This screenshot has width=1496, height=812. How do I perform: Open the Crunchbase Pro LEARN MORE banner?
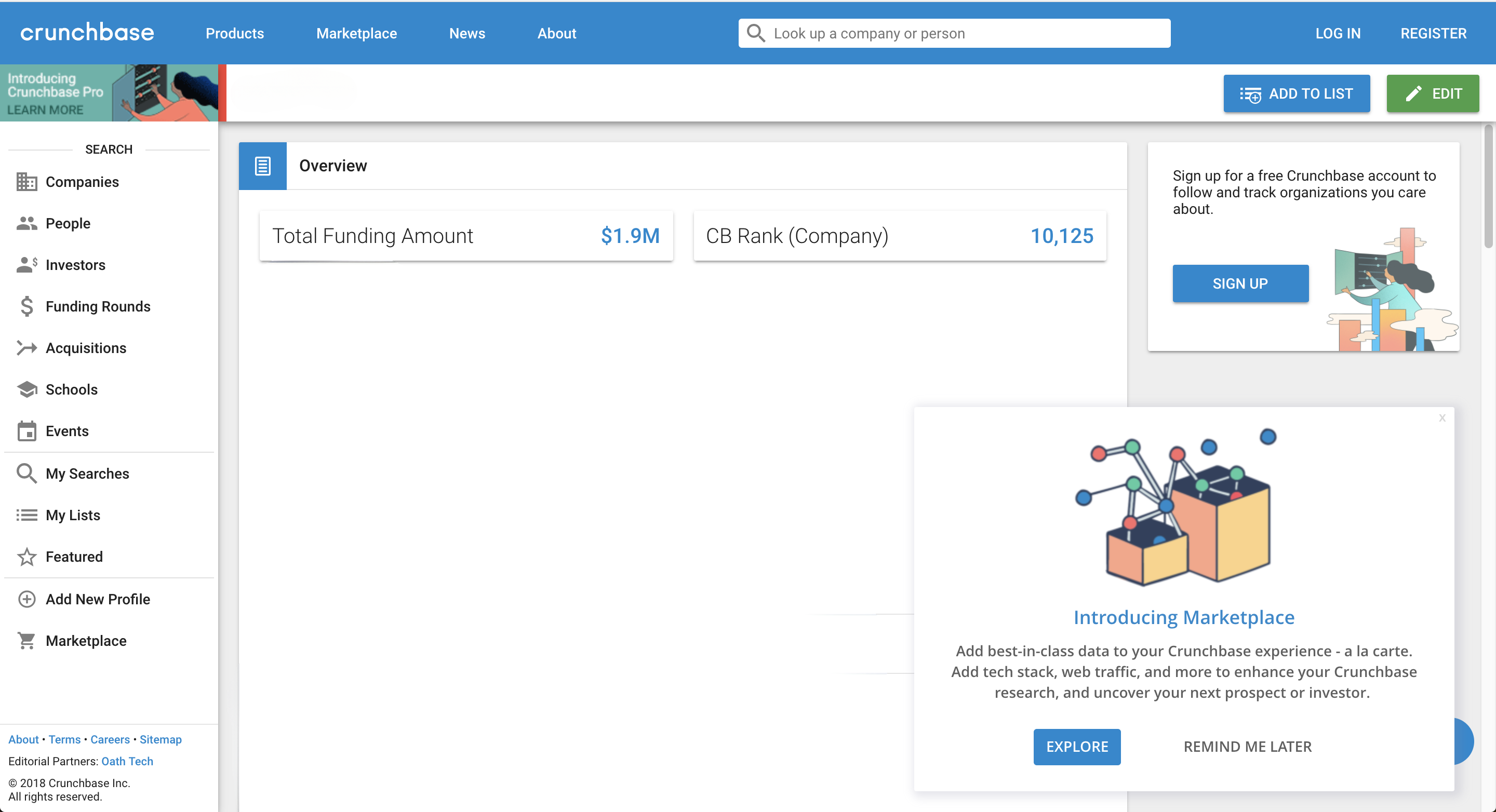point(109,93)
